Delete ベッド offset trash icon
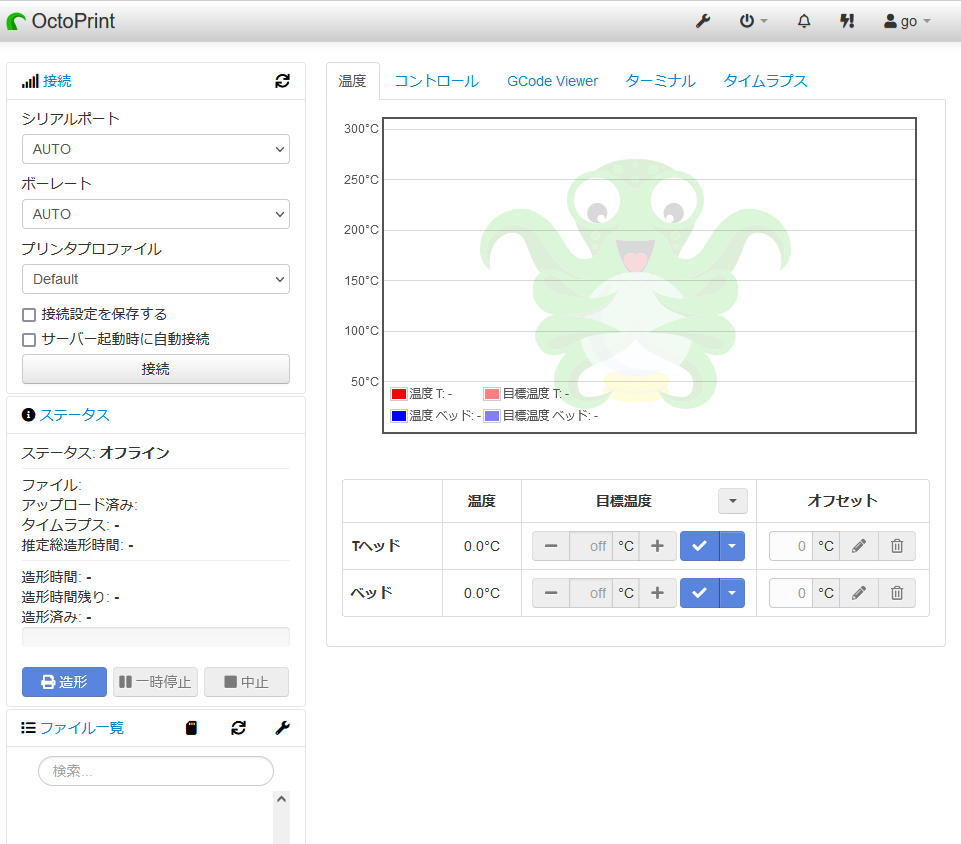Viewport: 961px width, 844px height. (x=897, y=593)
